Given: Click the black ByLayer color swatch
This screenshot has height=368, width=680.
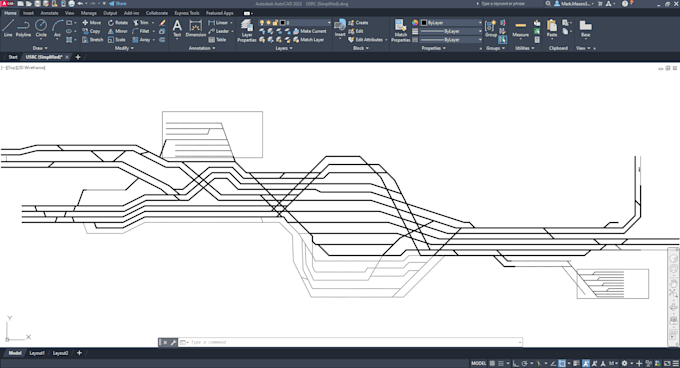Looking at the screenshot, I should pyautogui.click(x=424, y=23).
